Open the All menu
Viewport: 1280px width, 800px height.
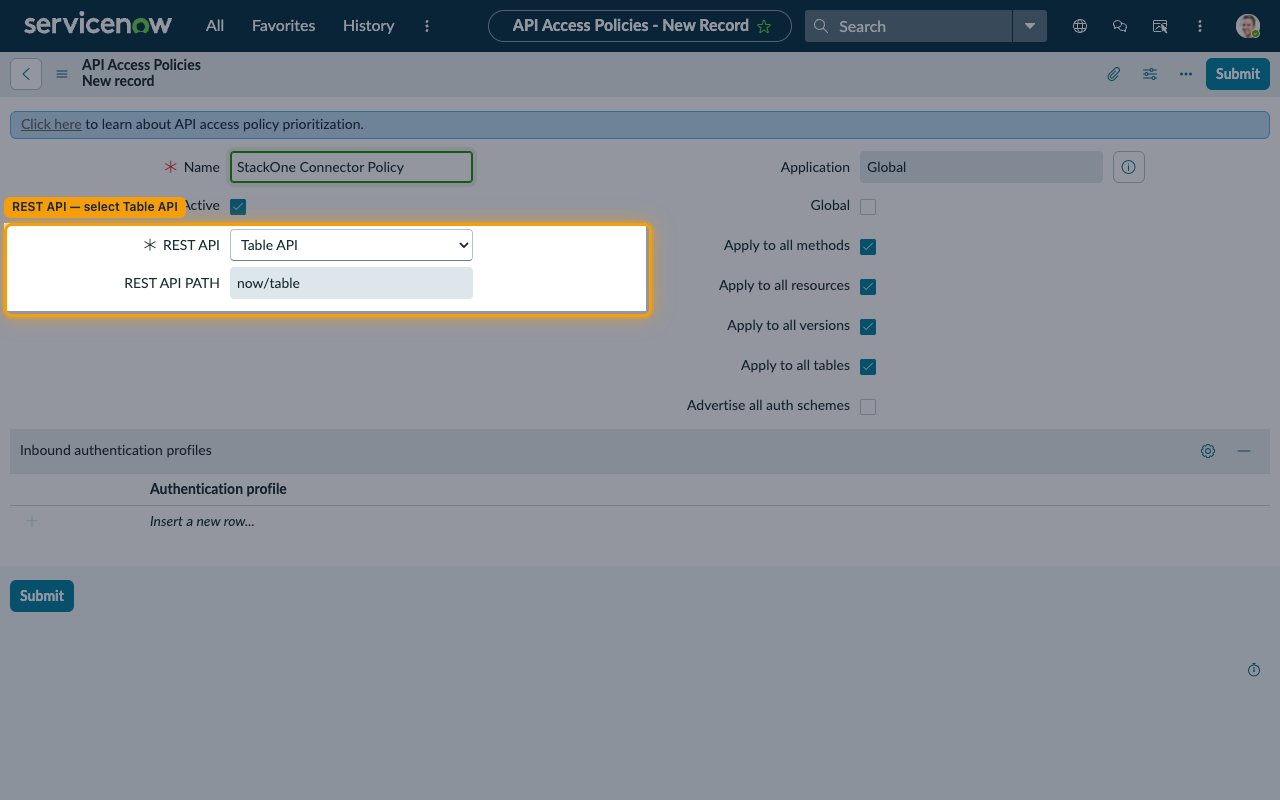(x=215, y=26)
